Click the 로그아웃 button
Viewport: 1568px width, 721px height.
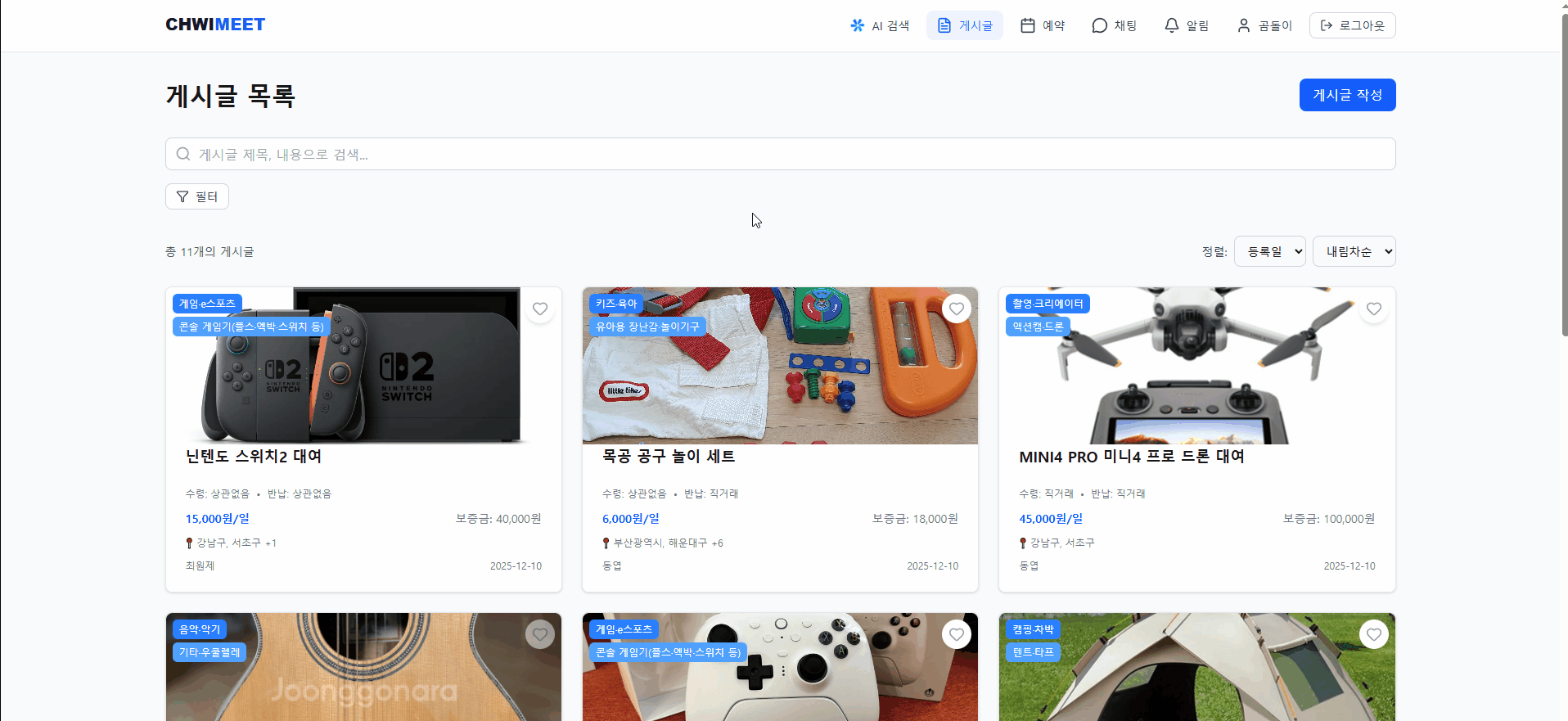tap(1353, 25)
